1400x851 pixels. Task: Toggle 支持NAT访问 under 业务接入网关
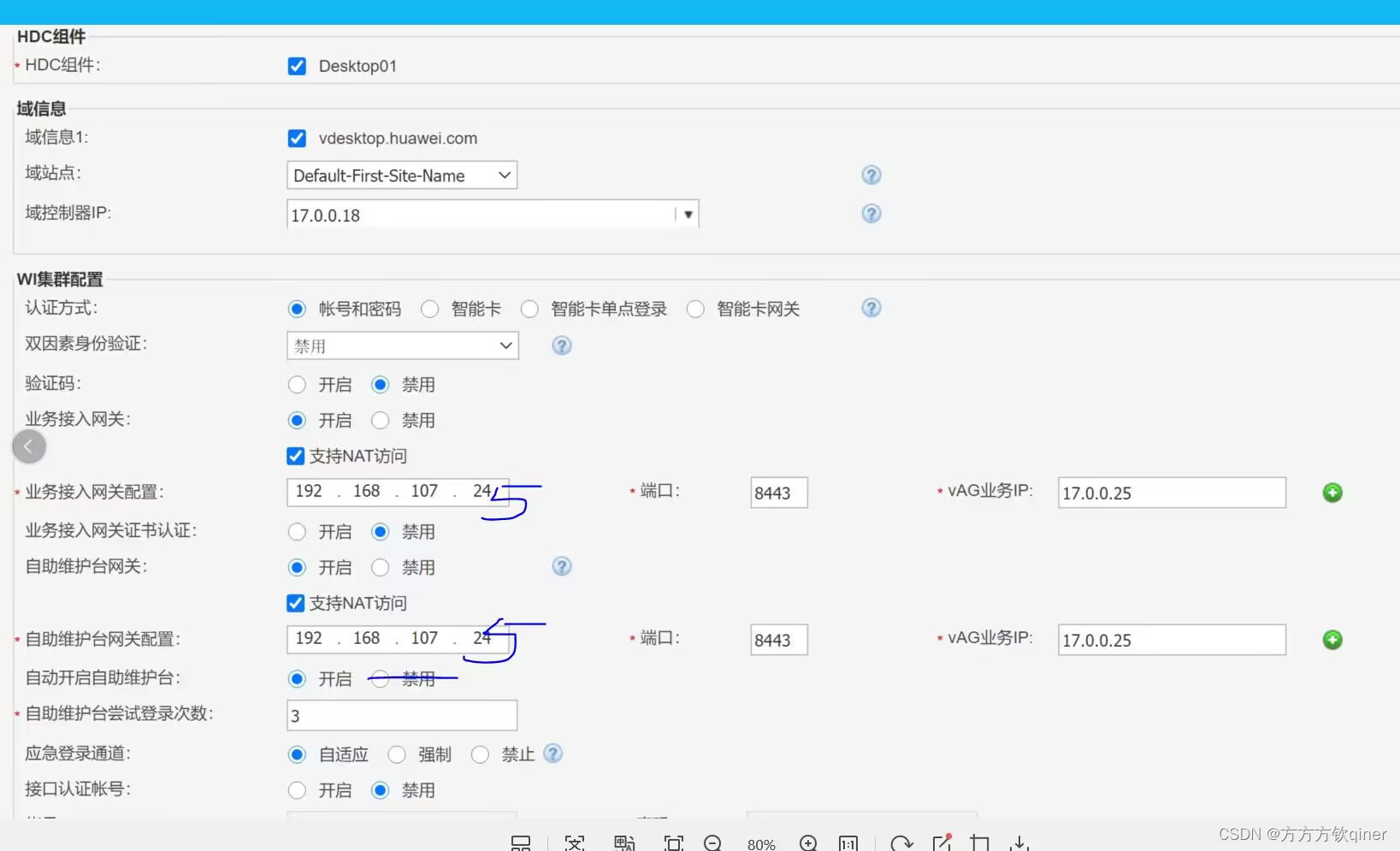[x=295, y=456]
